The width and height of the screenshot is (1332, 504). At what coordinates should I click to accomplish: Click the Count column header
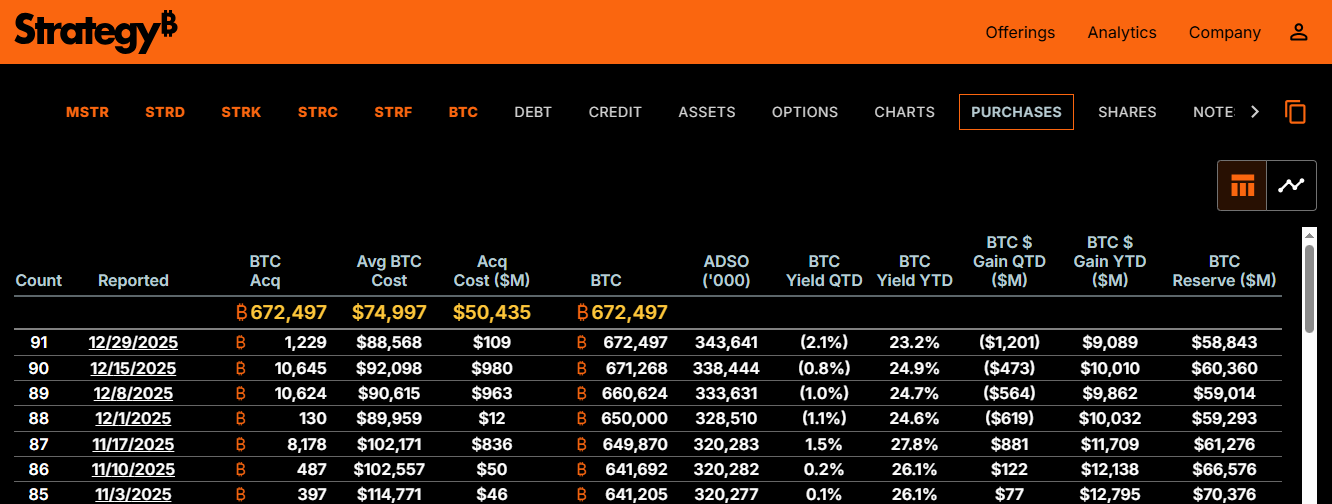coord(39,281)
